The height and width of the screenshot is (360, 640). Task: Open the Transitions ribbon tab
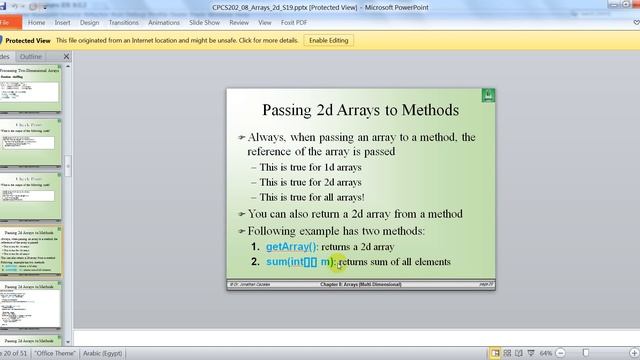[x=124, y=23]
